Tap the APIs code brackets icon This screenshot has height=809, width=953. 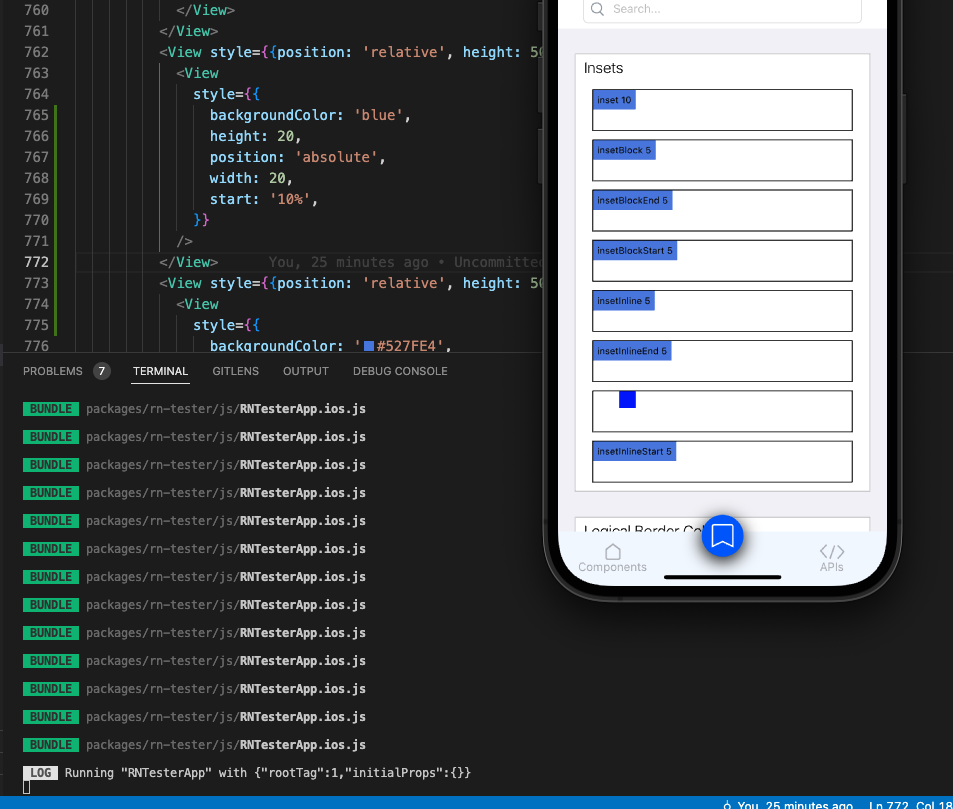pyautogui.click(x=831, y=551)
